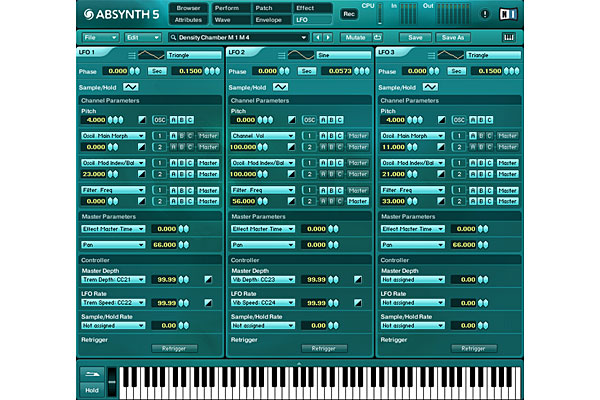The width and height of the screenshot is (600, 400).
Task: Click the panic exclamation mark icon
Action: (x=485, y=14)
